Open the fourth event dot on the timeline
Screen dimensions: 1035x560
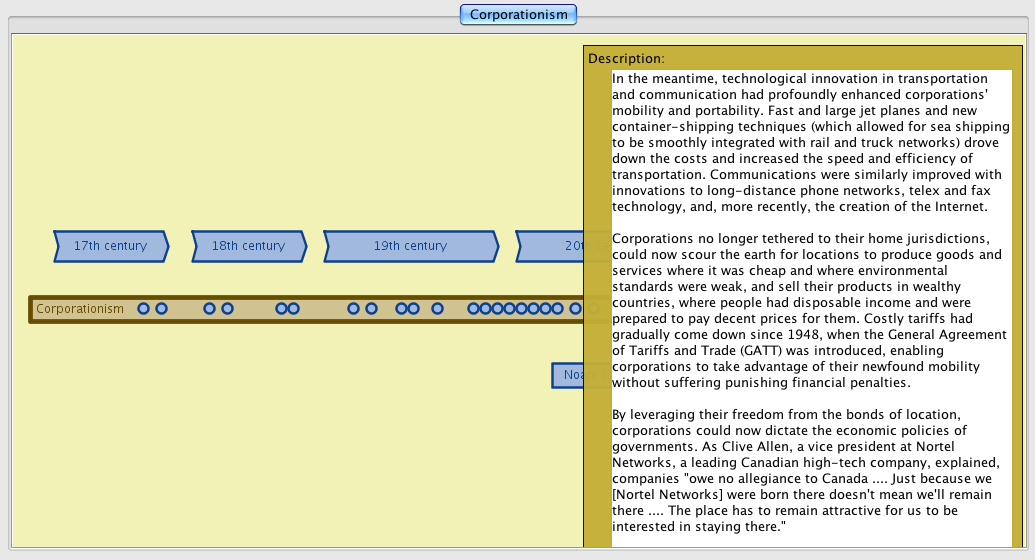pos(227,309)
